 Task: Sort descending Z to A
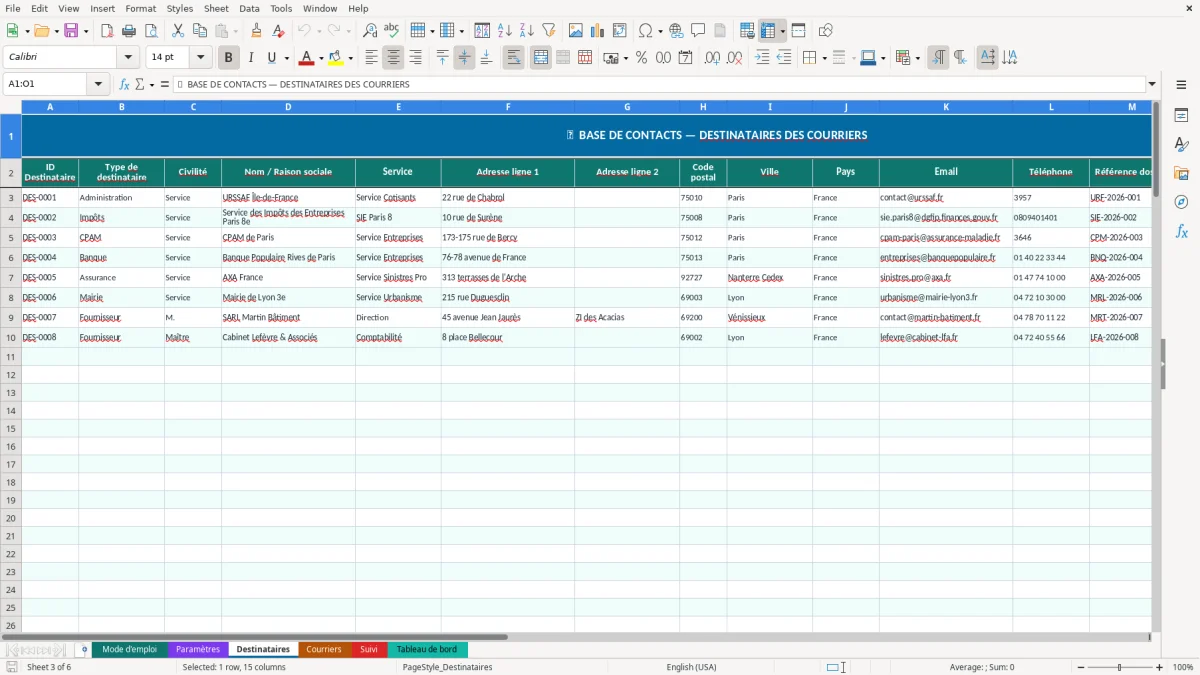(x=526, y=31)
